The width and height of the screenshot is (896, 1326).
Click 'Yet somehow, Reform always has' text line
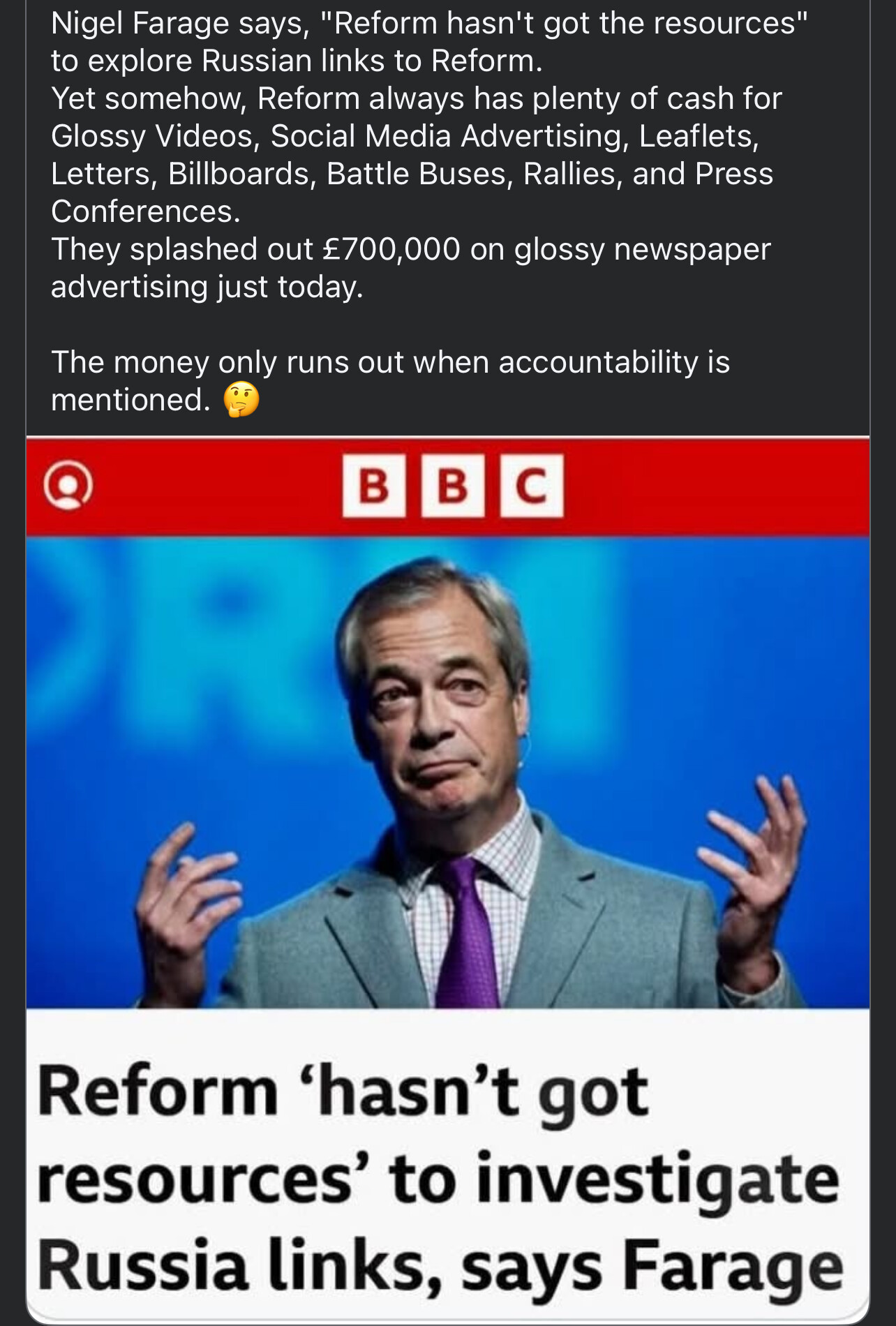[416, 98]
